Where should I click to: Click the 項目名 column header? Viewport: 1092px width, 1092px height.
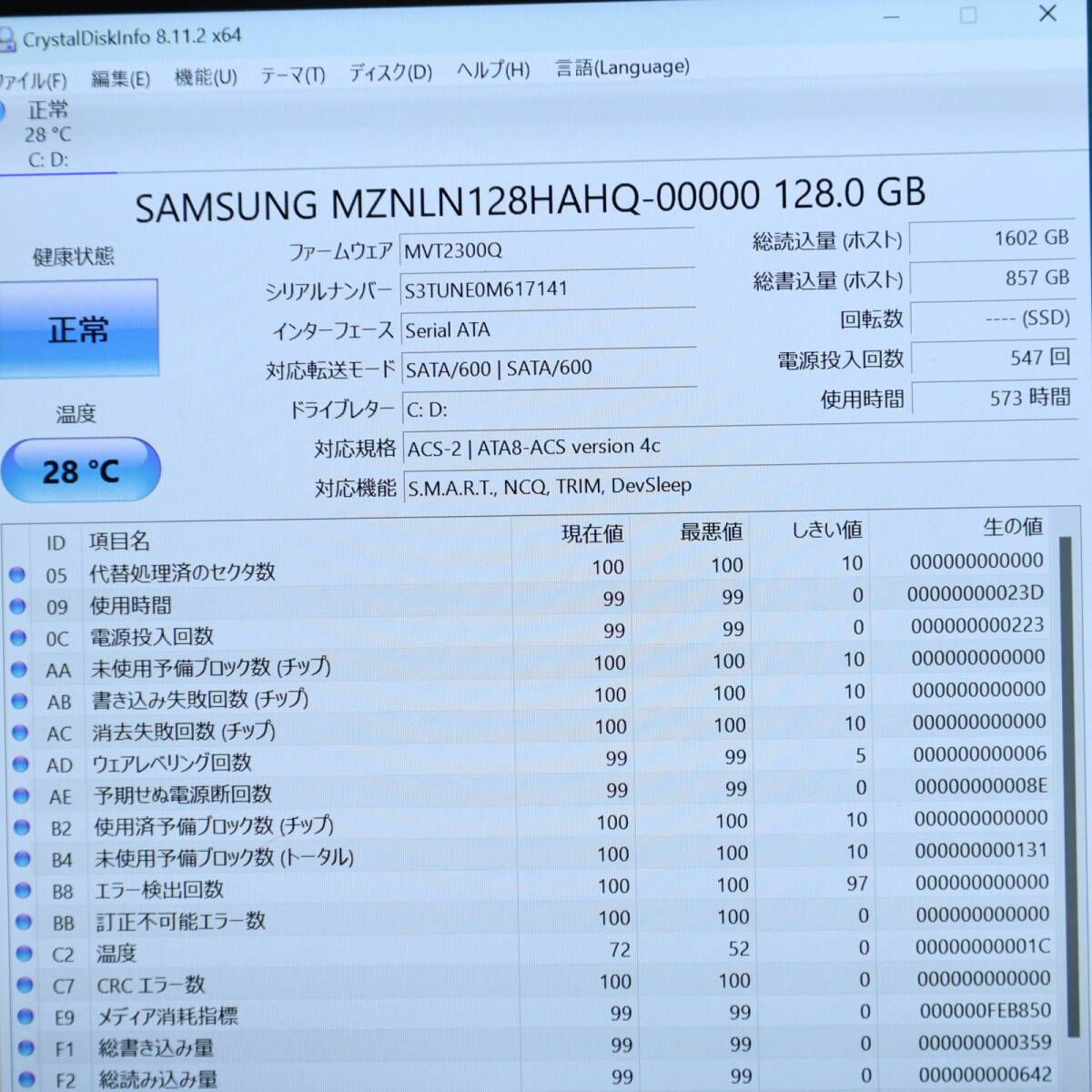click(119, 541)
